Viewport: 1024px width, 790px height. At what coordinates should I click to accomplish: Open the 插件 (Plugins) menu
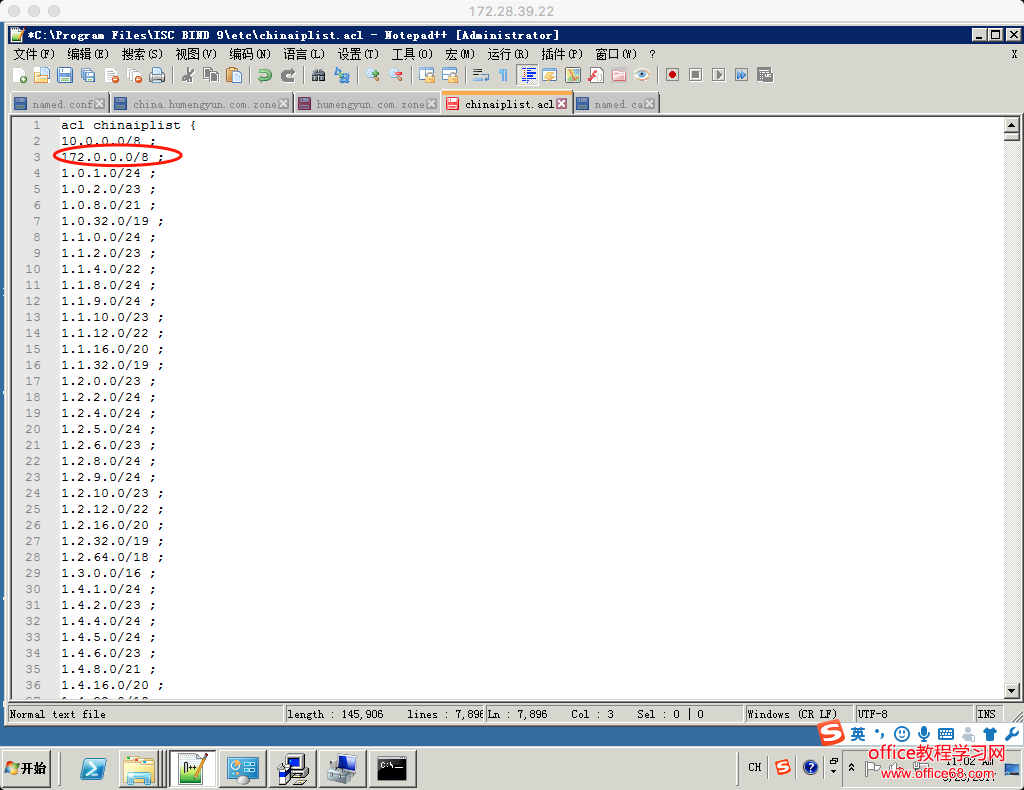[x=561, y=54]
